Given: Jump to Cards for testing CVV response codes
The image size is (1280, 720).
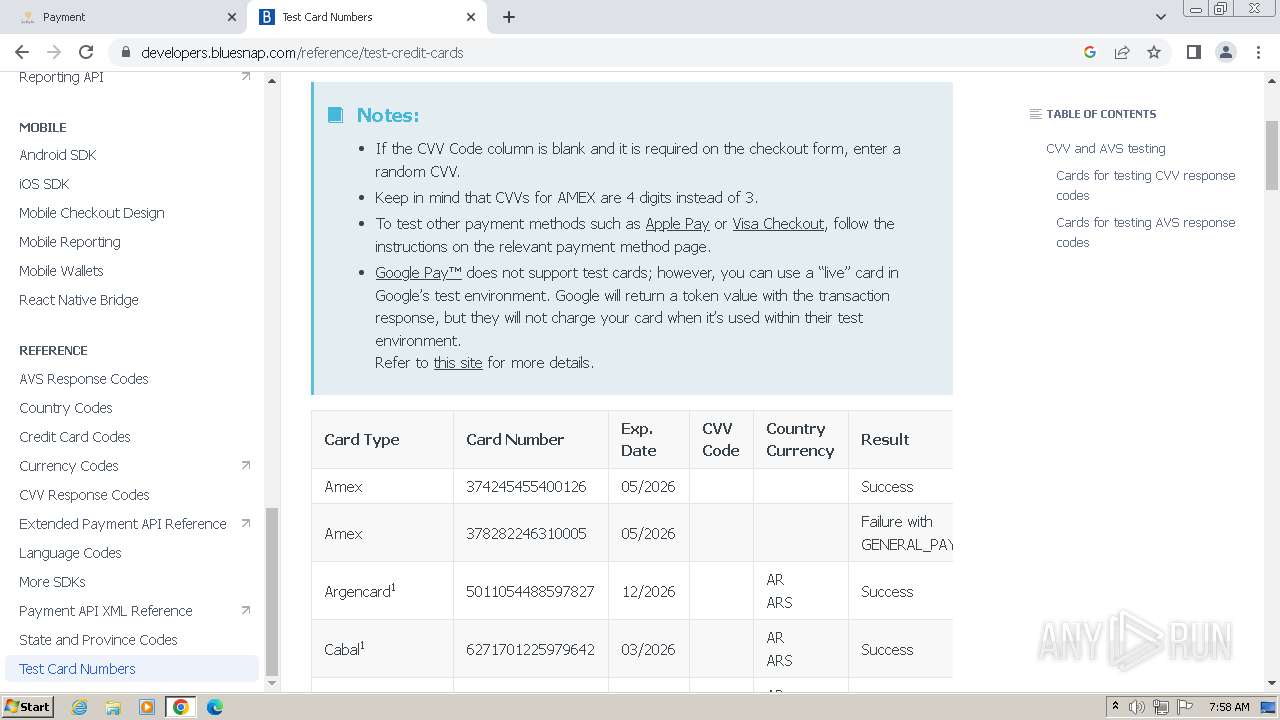Looking at the screenshot, I should [x=1146, y=185].
